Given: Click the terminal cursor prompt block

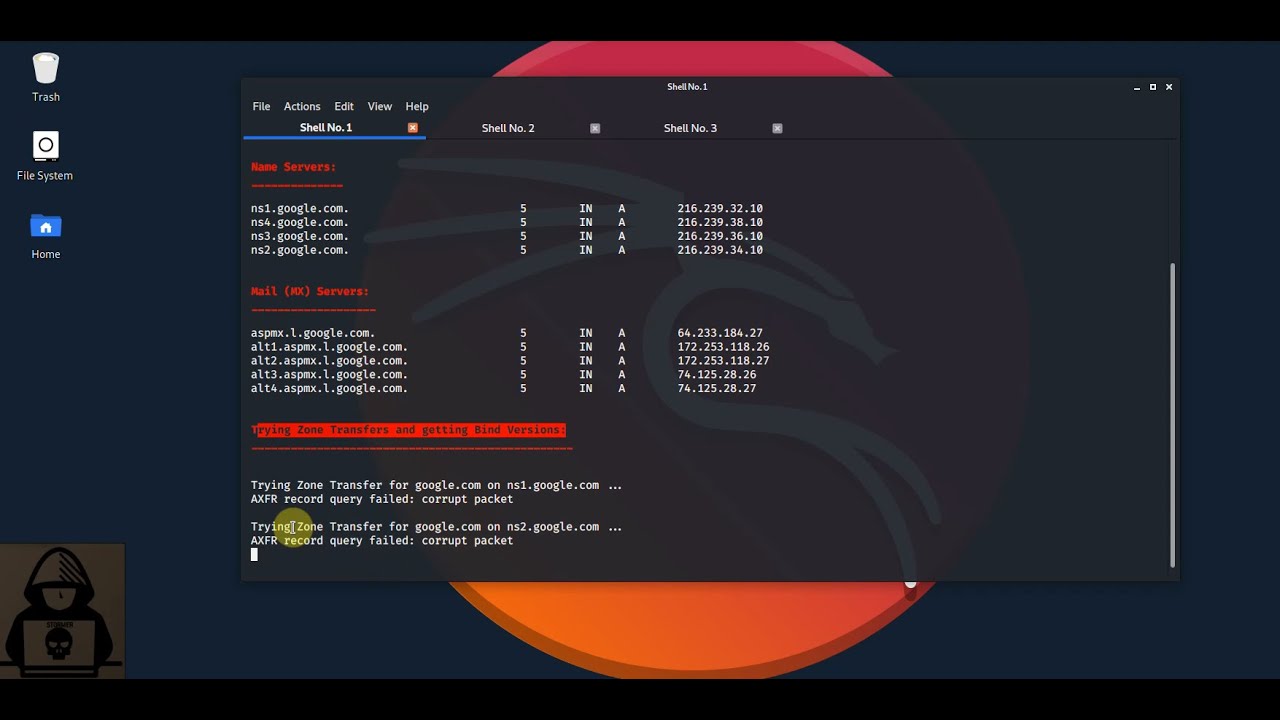Looking at the screenshot, I should [254, 554].
